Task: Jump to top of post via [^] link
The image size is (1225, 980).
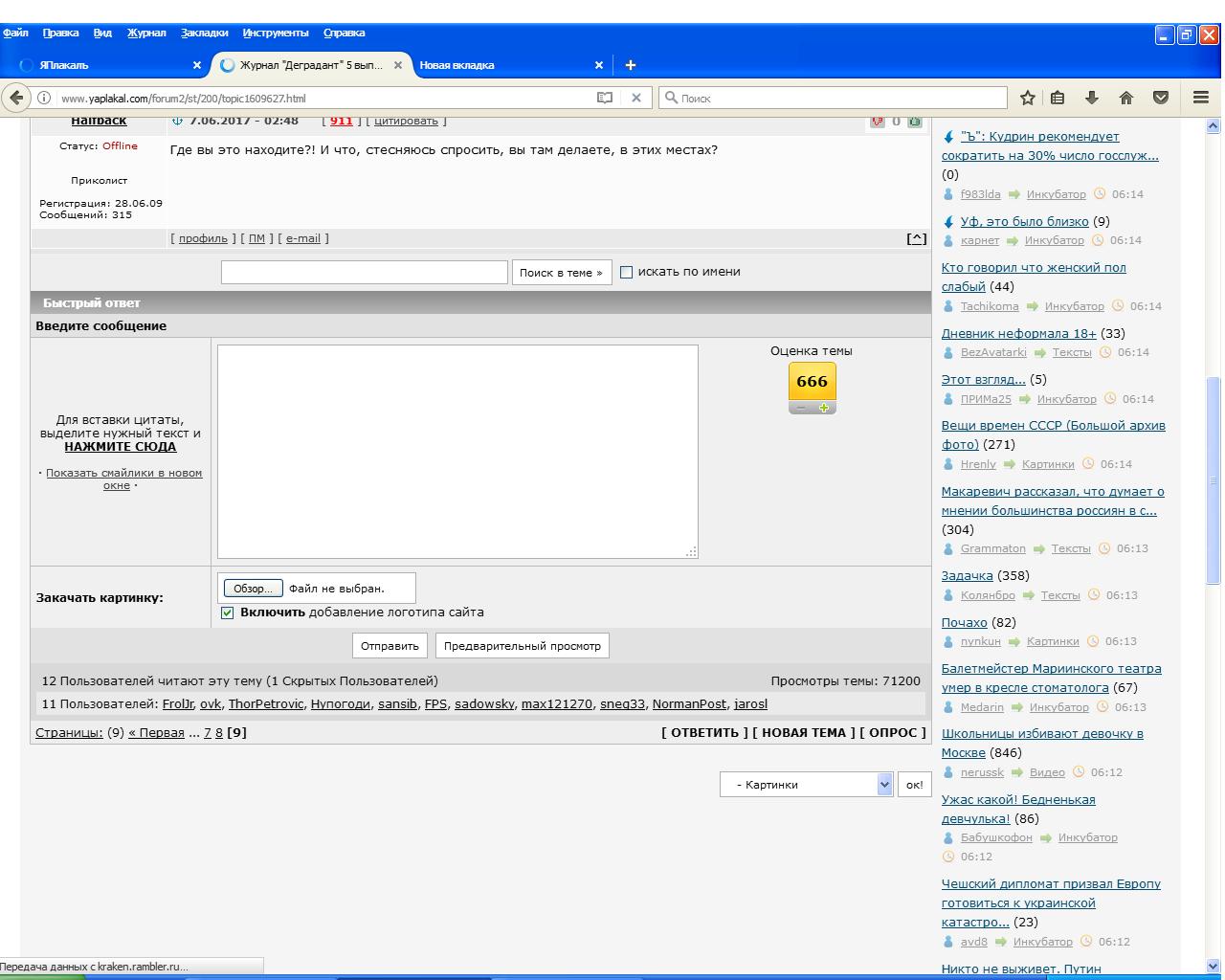Action: coord(917,238)
